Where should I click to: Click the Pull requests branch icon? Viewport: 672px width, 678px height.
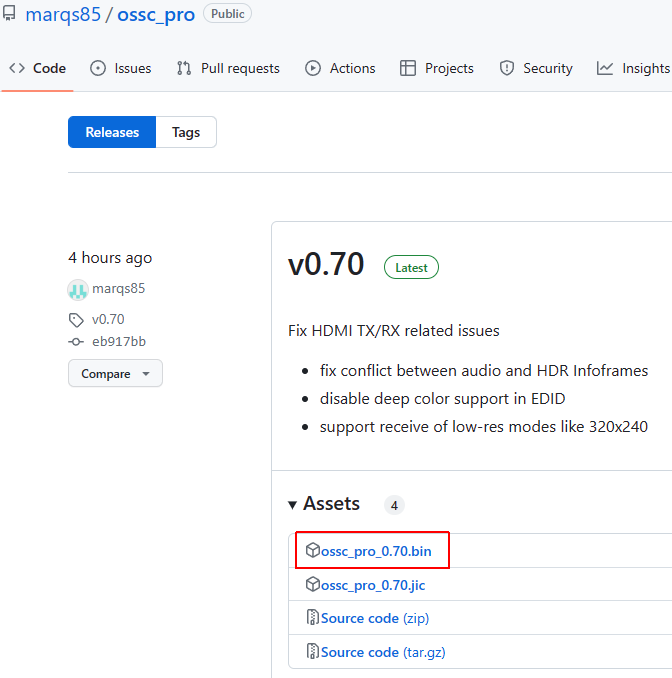coord(184,68)
